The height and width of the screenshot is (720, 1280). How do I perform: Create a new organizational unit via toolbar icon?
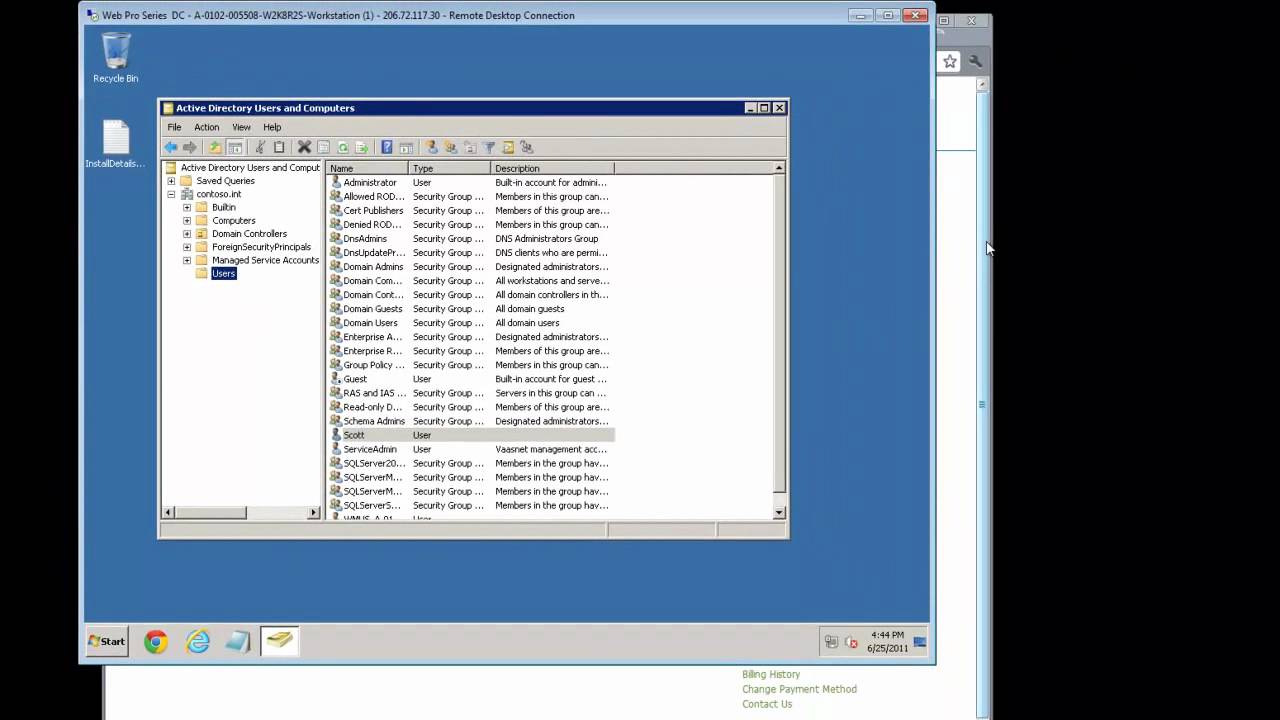pyautogui.click(x=470, y=147)
